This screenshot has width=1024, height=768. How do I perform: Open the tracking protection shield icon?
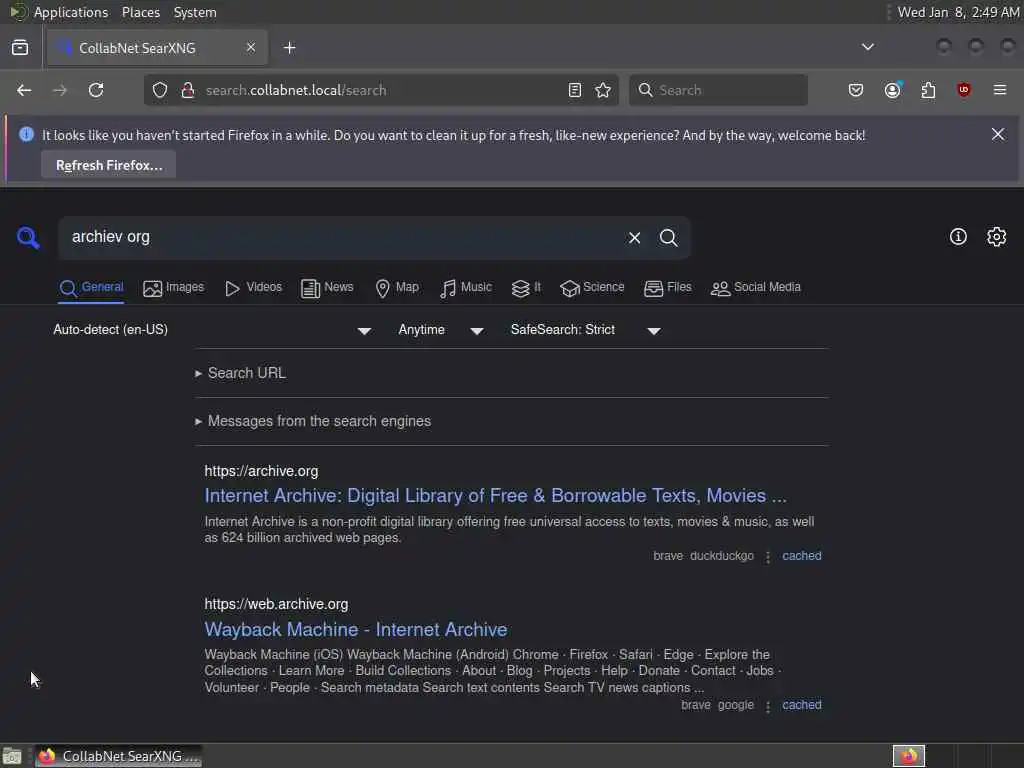point(160,90)
